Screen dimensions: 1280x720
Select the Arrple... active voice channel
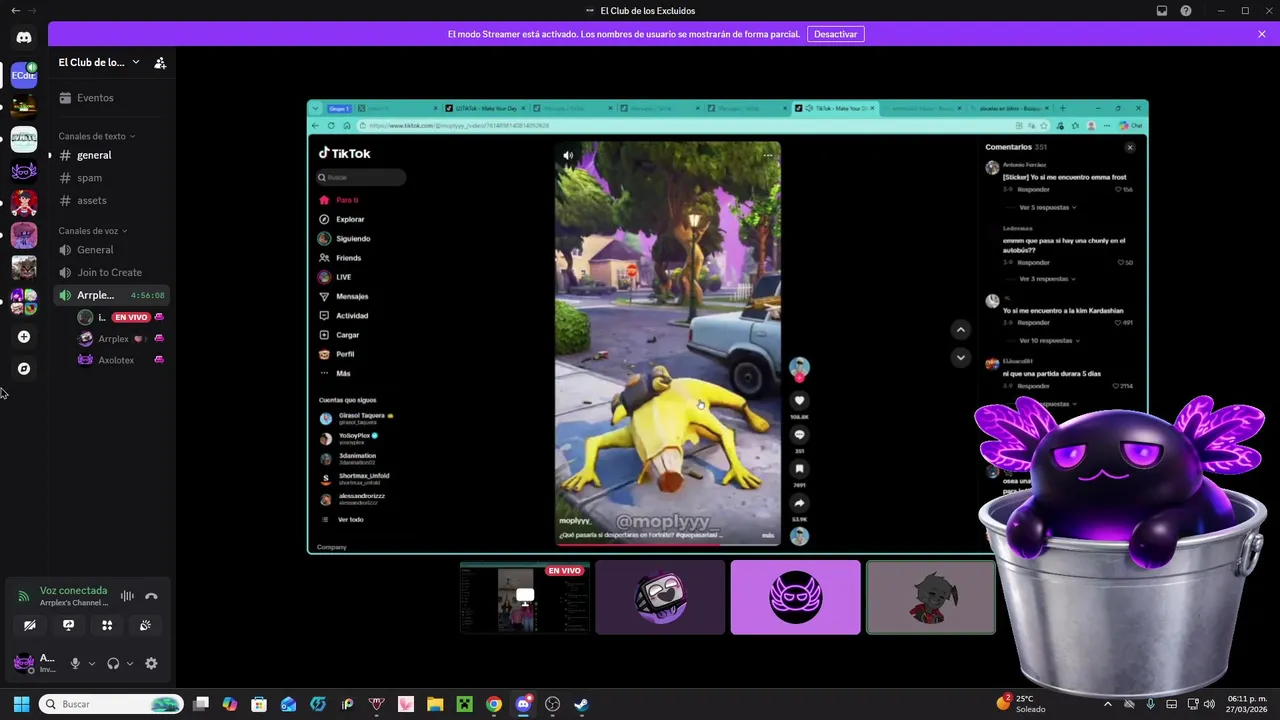pos(112,295)
